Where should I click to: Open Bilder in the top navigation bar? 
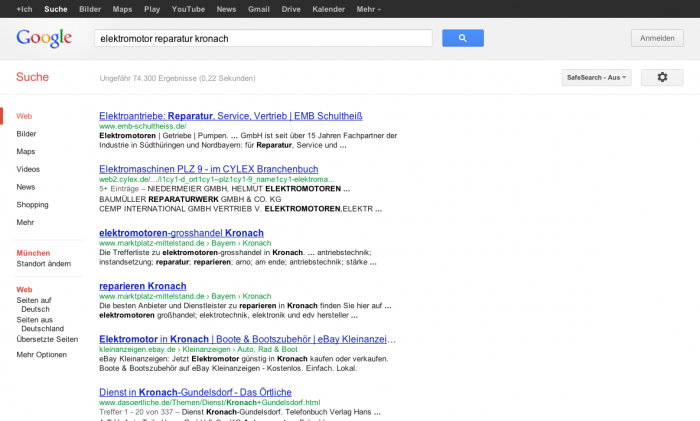[90, 9]
